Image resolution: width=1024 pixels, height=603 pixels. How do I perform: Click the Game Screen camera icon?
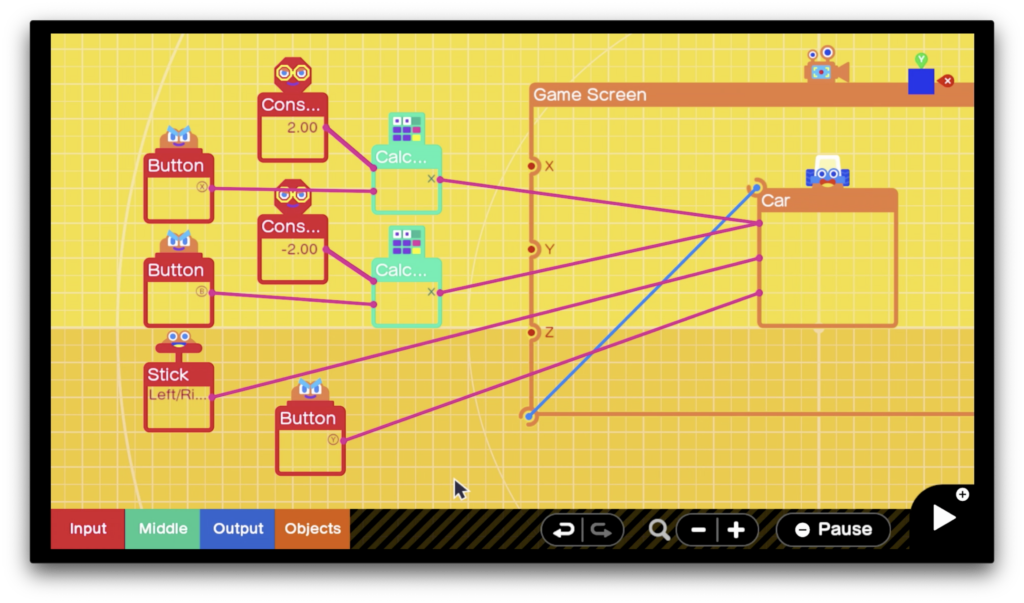pyautogui.click(x=824, y=69)
